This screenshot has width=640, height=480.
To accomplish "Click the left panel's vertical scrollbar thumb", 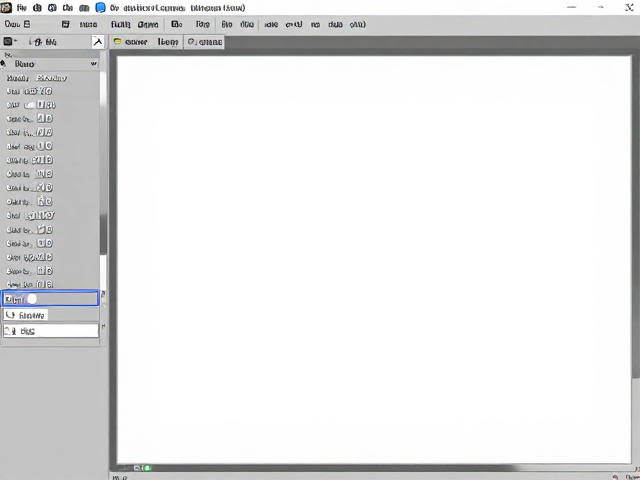I will click(103, 235).
